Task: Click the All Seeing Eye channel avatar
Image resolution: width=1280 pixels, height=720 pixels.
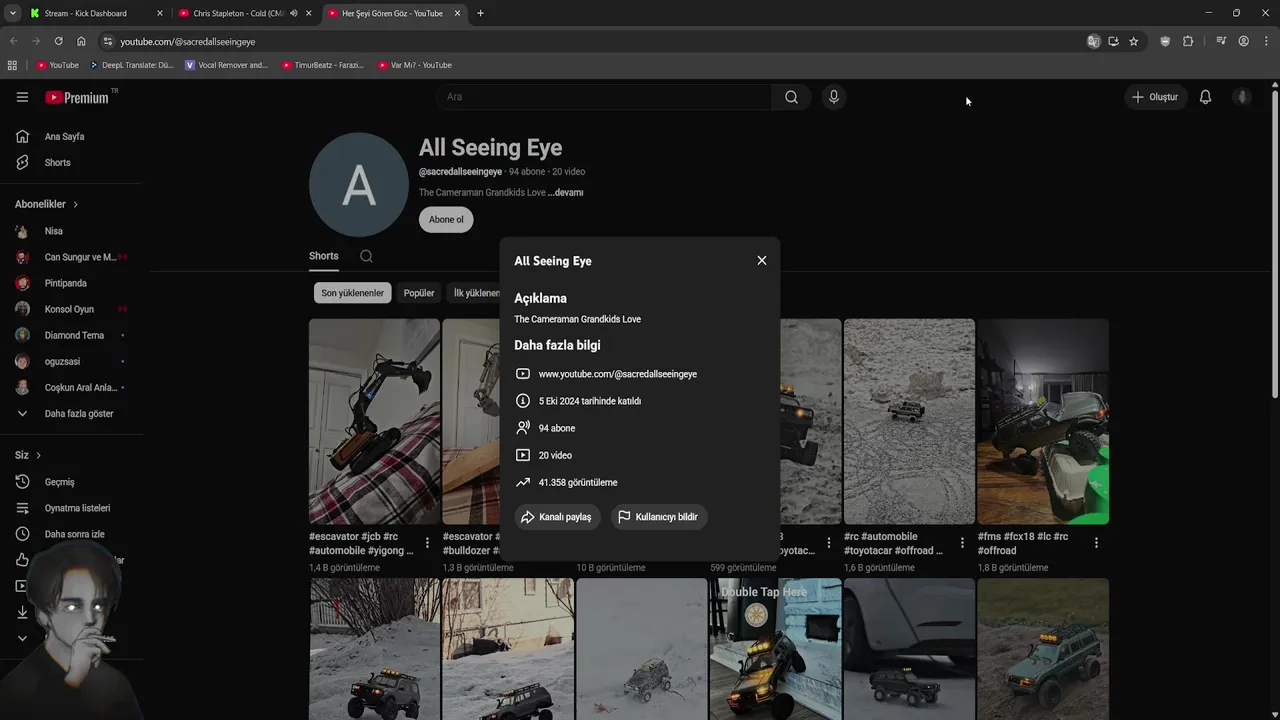Action: point(359,185)
